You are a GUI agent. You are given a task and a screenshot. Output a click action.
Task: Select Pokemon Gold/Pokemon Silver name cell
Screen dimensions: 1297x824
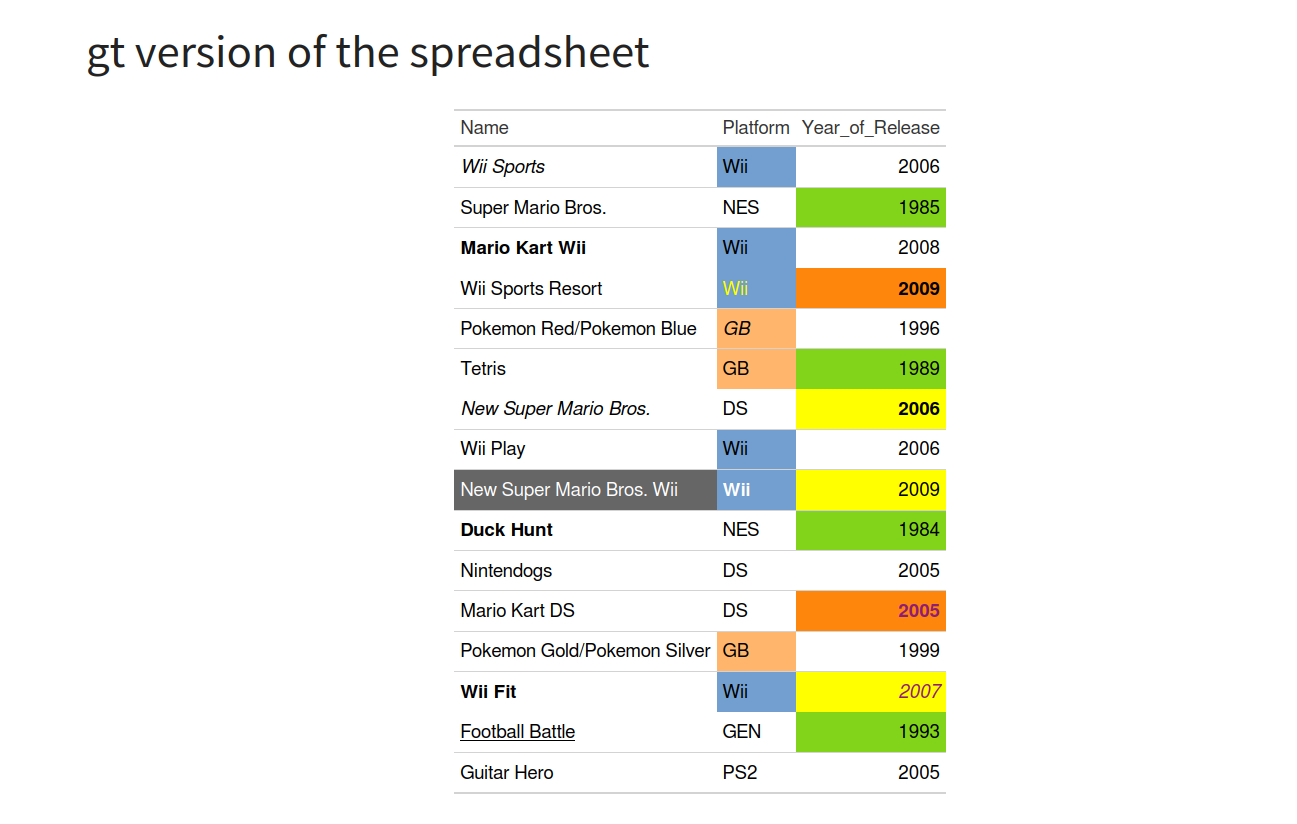tap(585, 651)
